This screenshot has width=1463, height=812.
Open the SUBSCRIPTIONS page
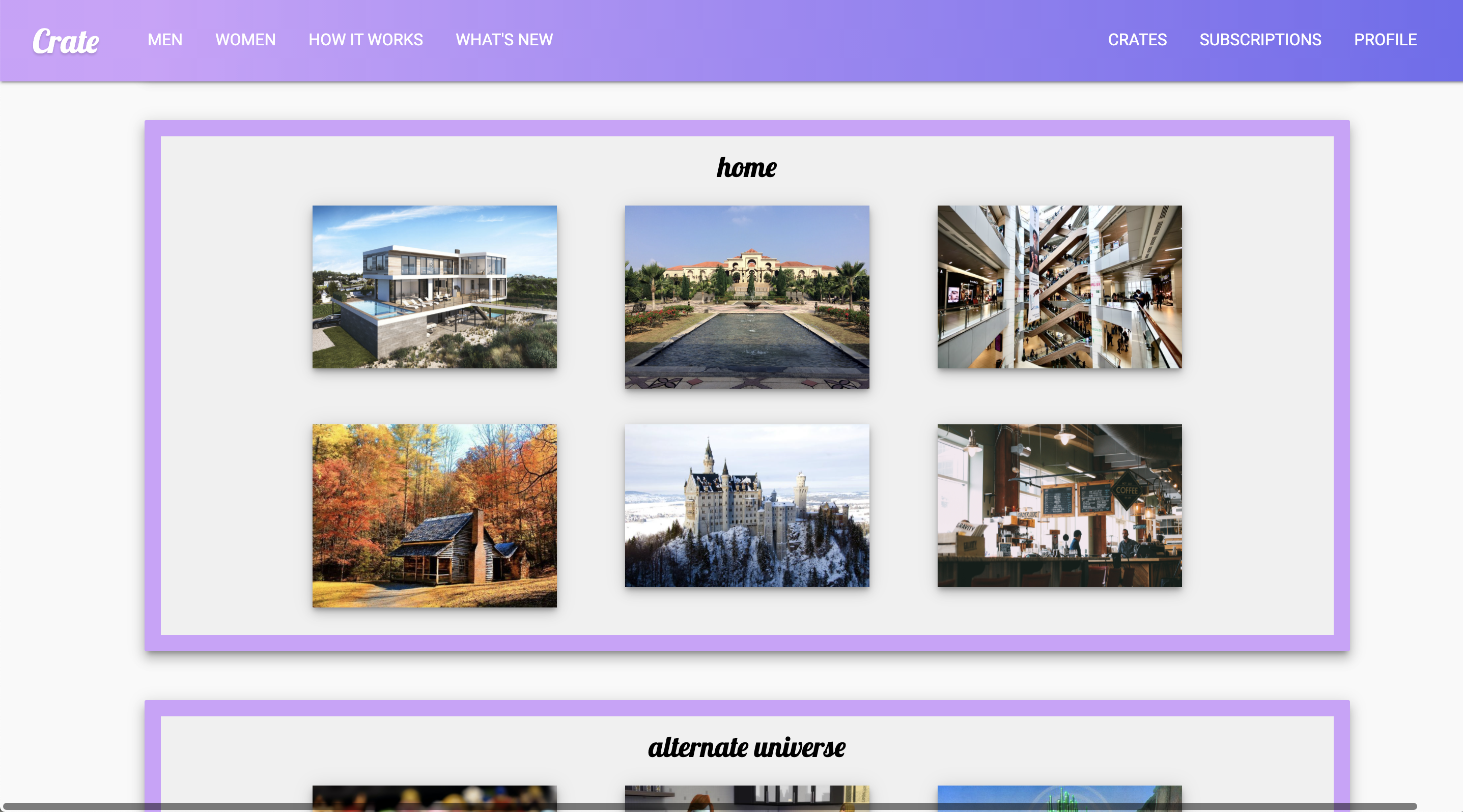1260,40
